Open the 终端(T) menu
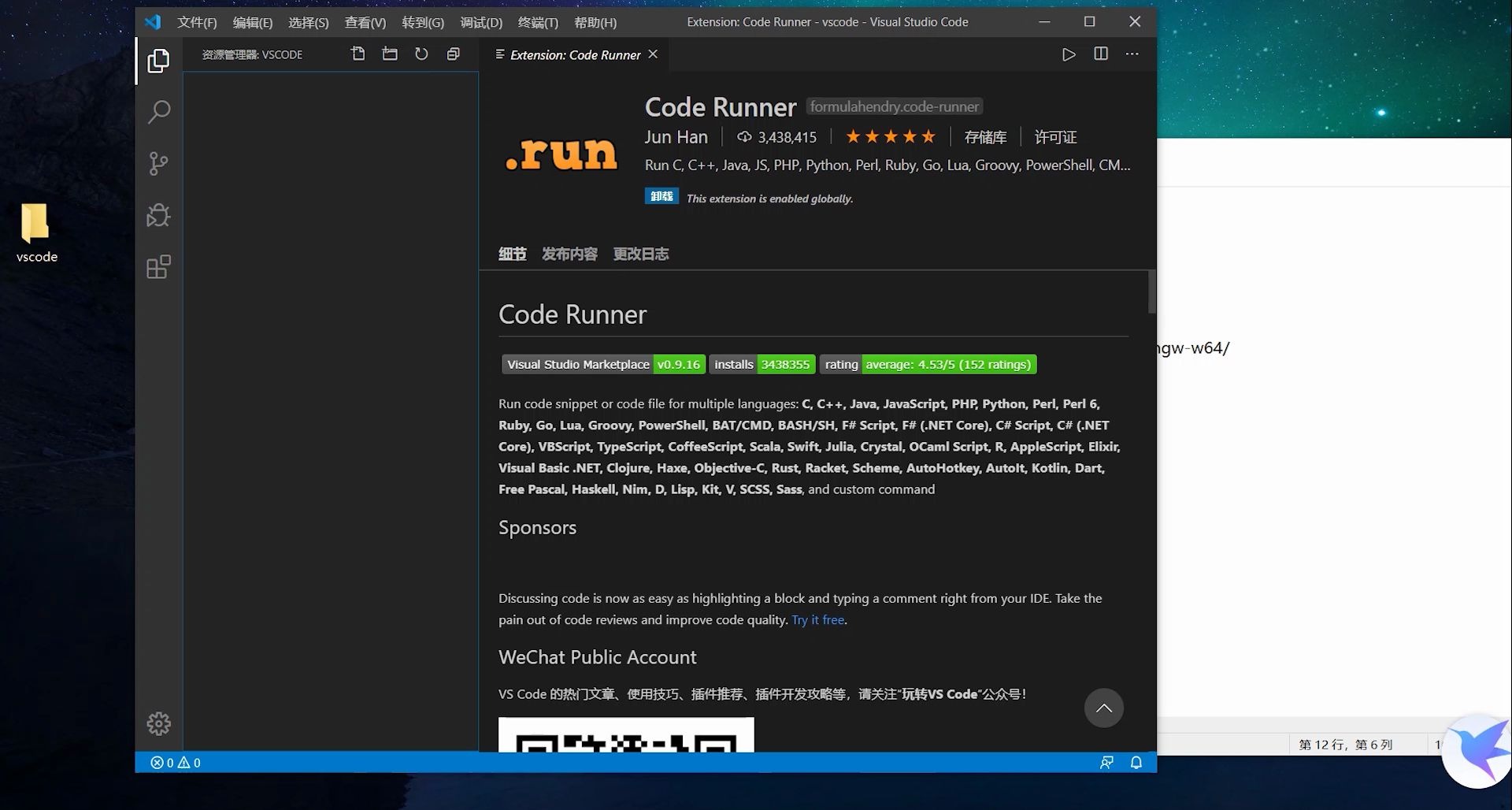Screen dimensions: 1512x810 (538, 22)
